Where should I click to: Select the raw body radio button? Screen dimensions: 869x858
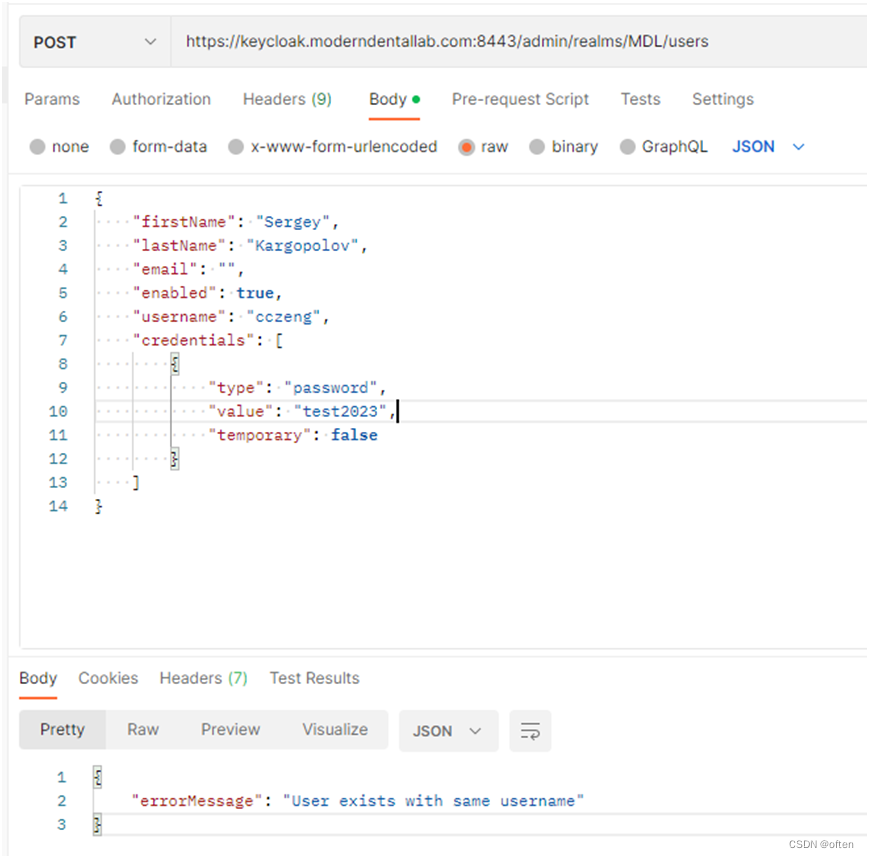466,147
